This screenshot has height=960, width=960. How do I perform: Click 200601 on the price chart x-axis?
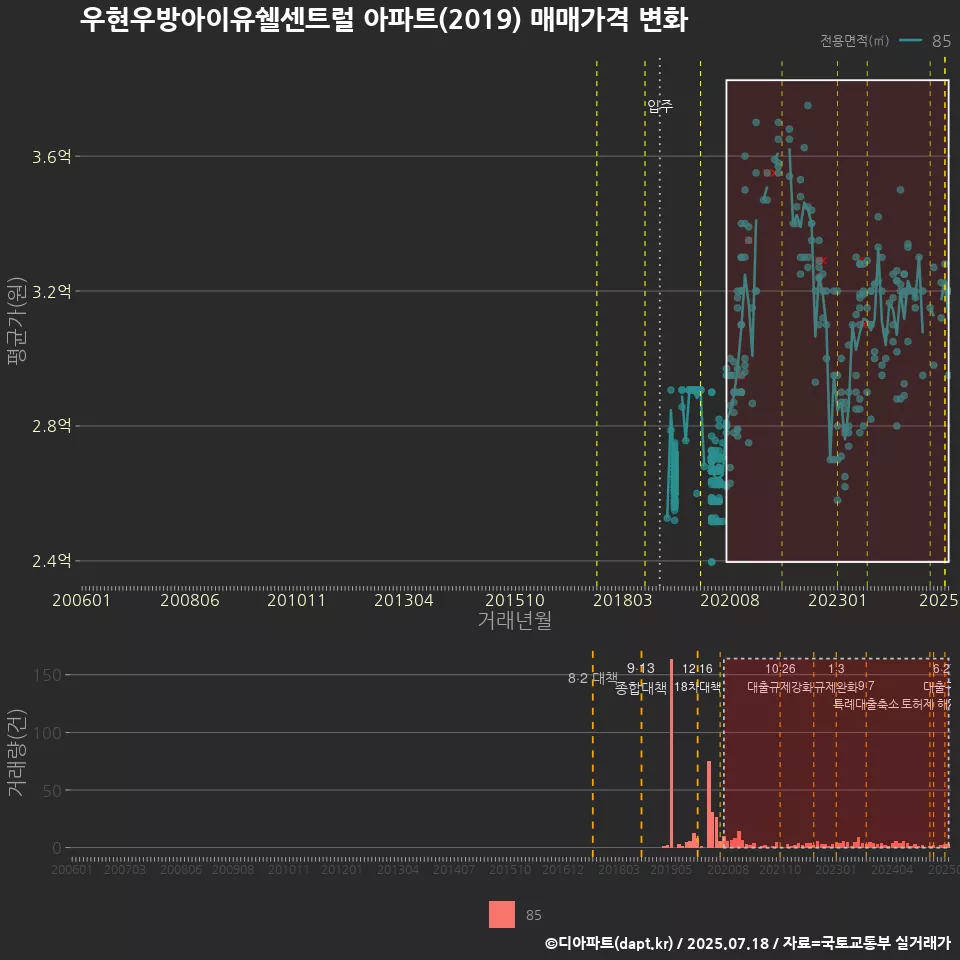point(81,600)
